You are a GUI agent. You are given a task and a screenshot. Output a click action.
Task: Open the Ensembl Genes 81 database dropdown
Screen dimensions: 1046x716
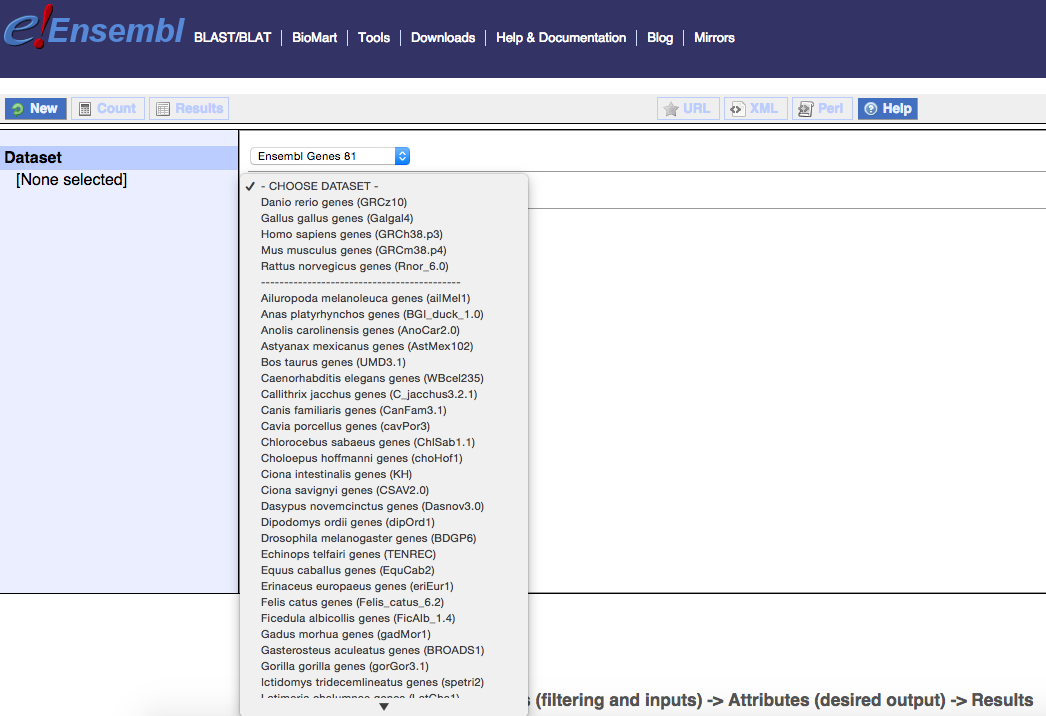[329, 156]
